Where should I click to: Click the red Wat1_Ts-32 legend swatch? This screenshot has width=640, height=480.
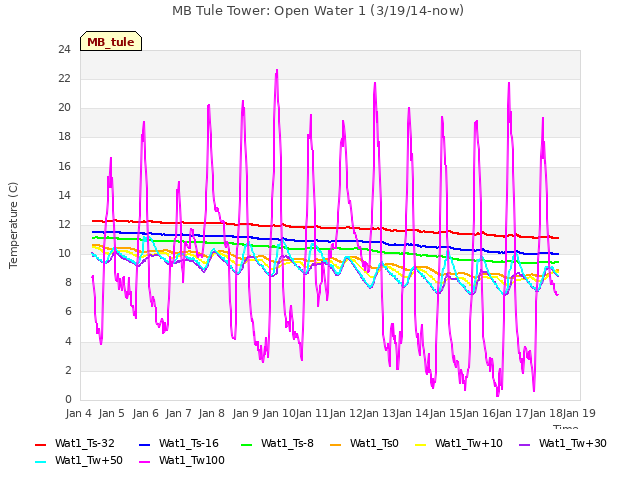click(x=40, y=444)
